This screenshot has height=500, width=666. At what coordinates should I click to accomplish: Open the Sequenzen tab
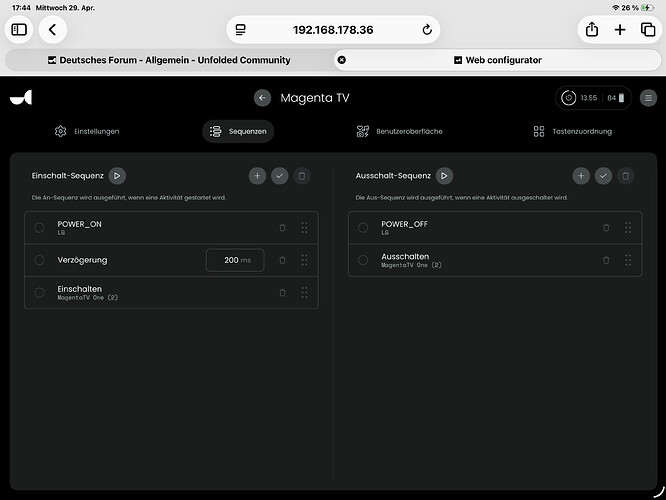(x=238, y=131)
